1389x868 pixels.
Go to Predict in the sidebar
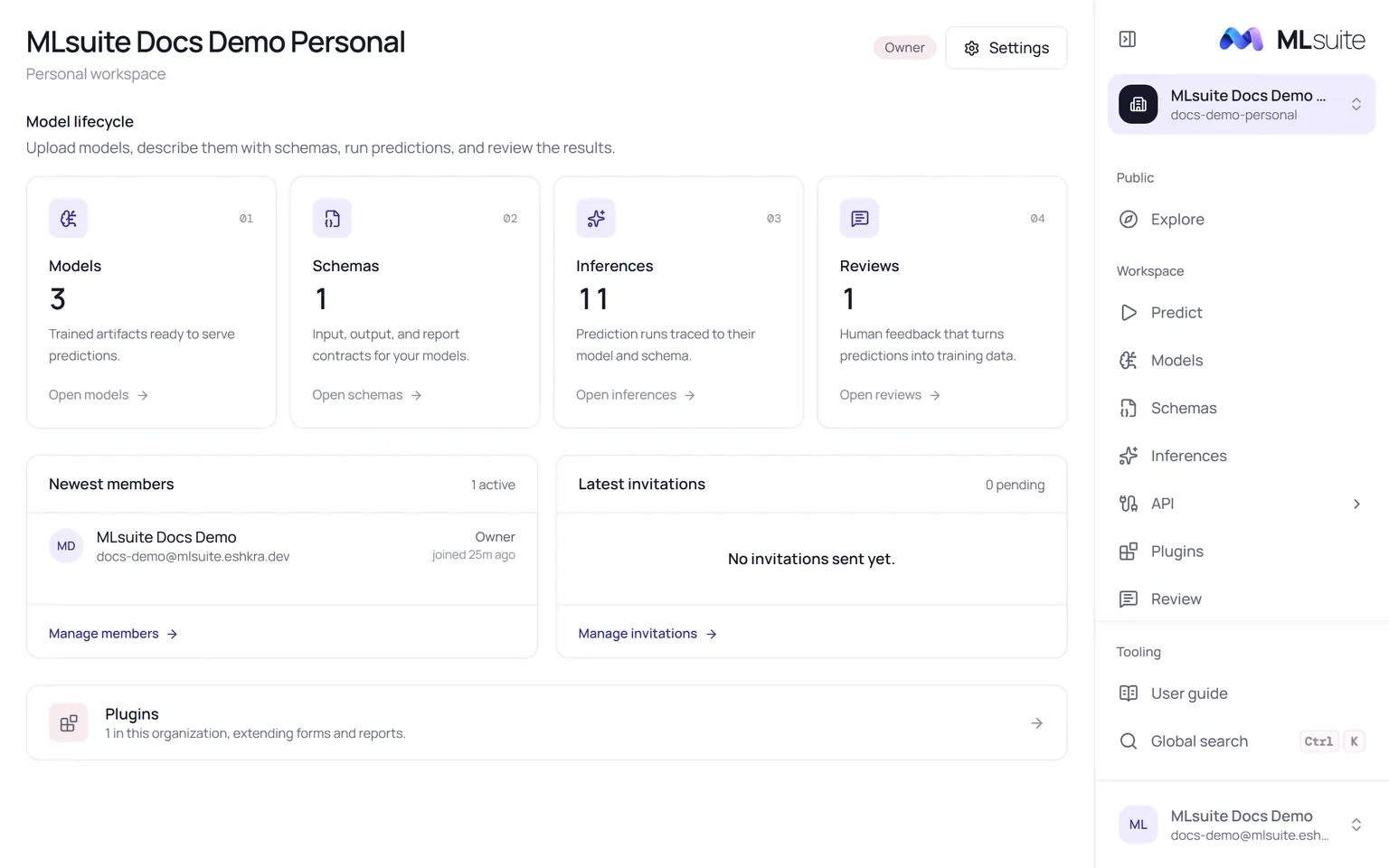(x=1242, y=313)
